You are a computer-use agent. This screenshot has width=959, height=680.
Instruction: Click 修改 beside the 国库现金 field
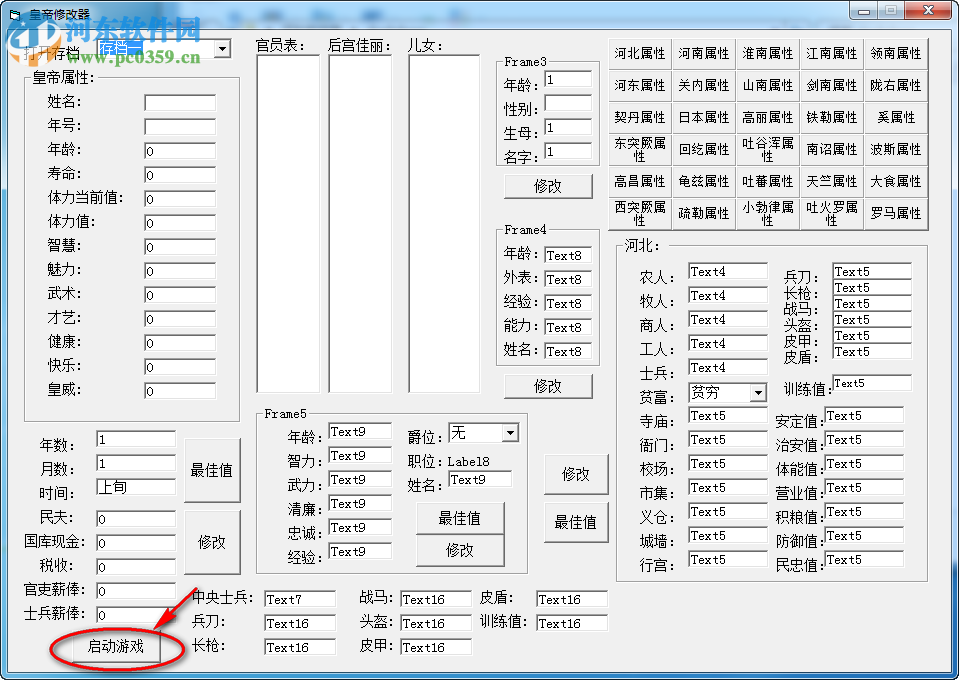(212, 542)
